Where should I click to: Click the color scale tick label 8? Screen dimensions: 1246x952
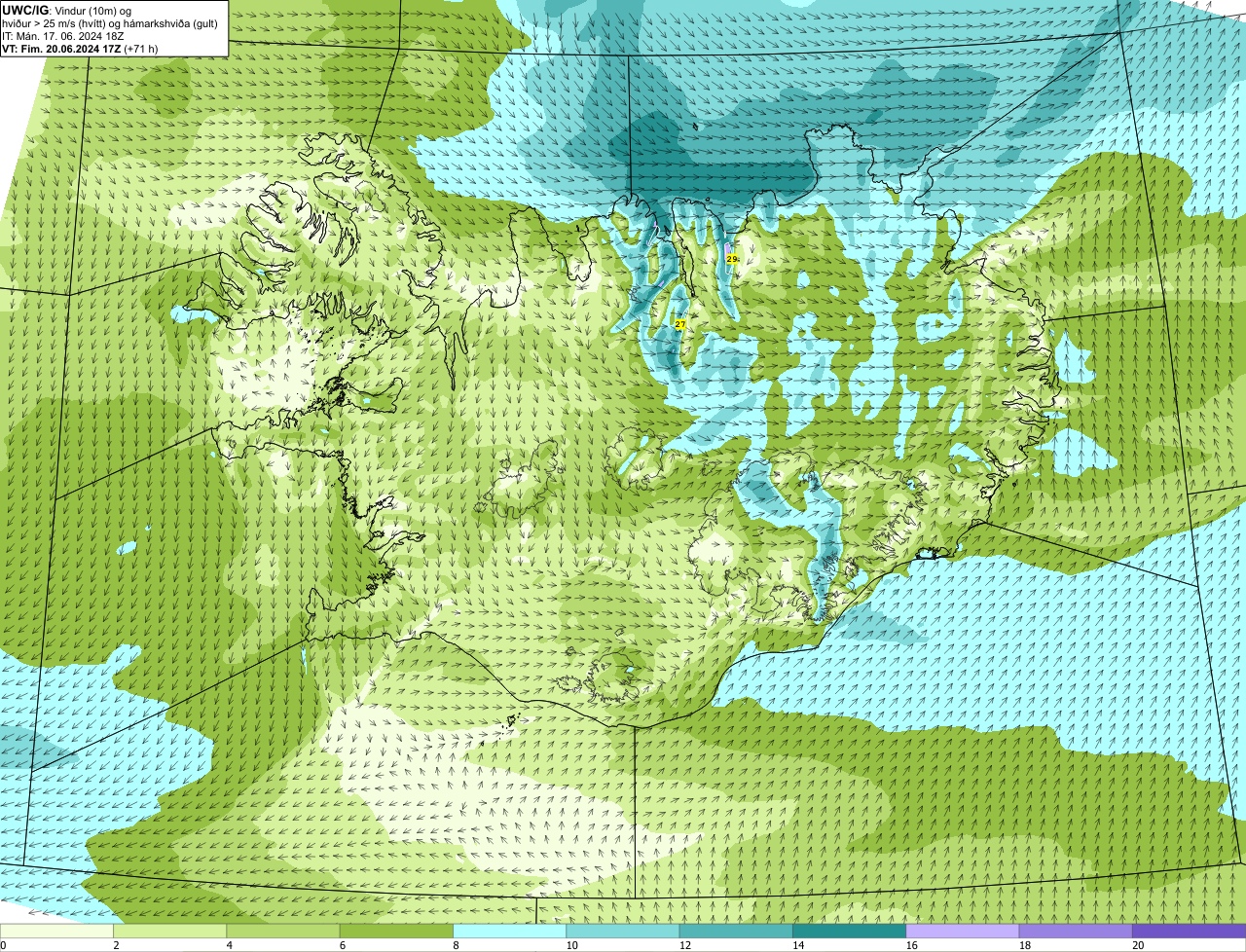point(456,945)
